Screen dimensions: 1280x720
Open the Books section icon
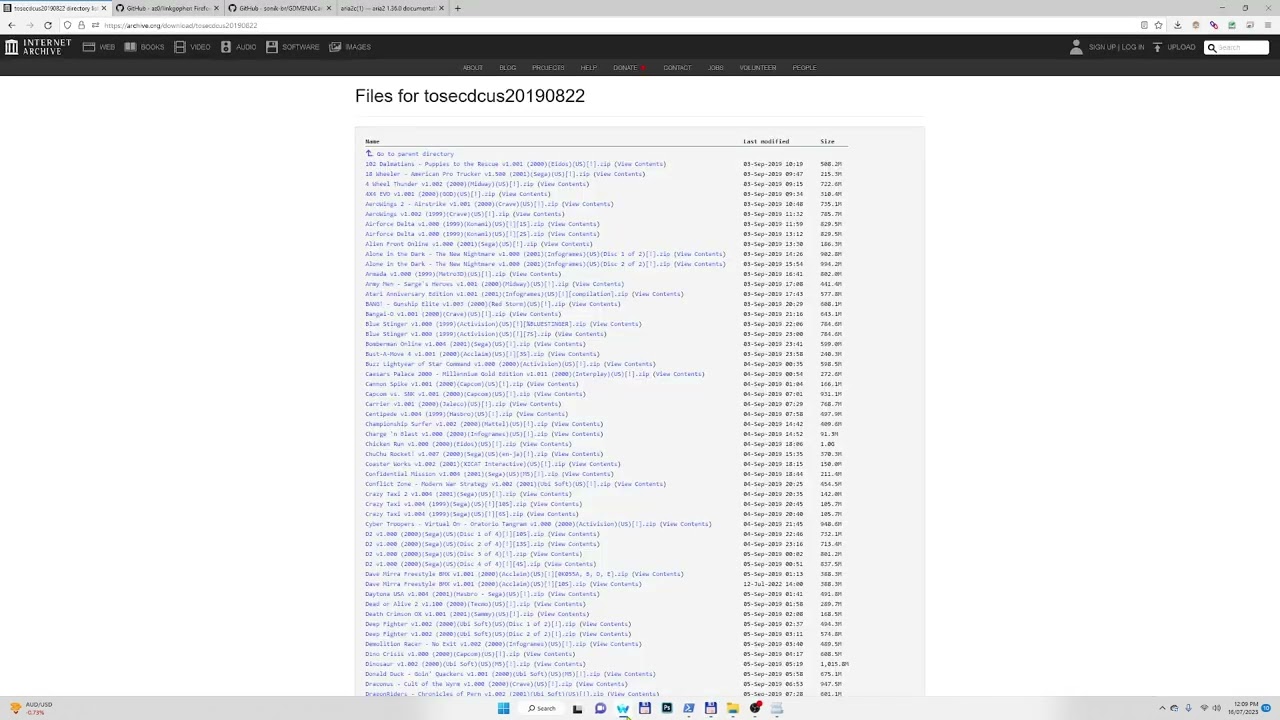pos(130,47)
